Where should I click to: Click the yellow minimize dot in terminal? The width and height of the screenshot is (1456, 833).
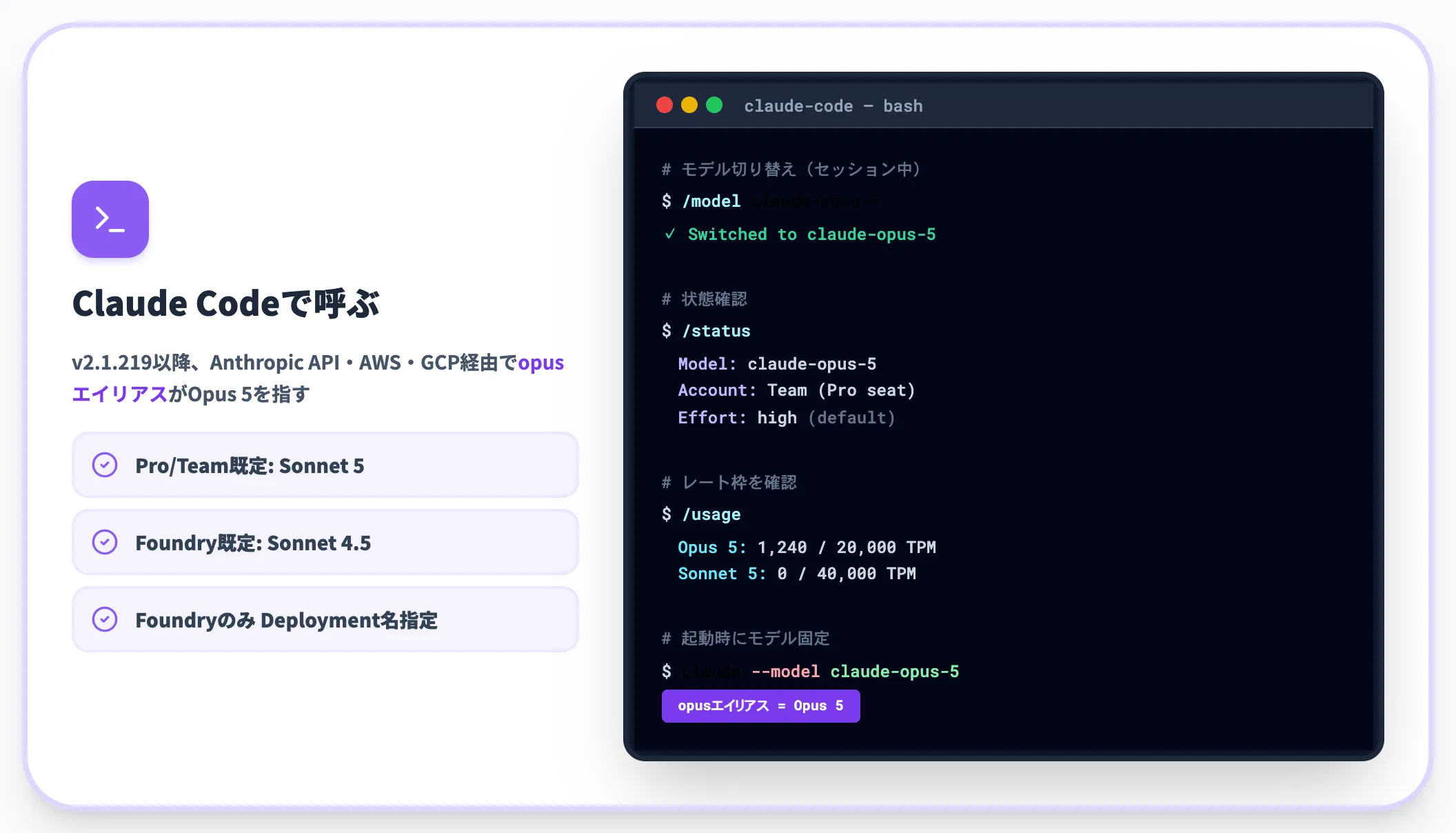(x=689, y=105)
